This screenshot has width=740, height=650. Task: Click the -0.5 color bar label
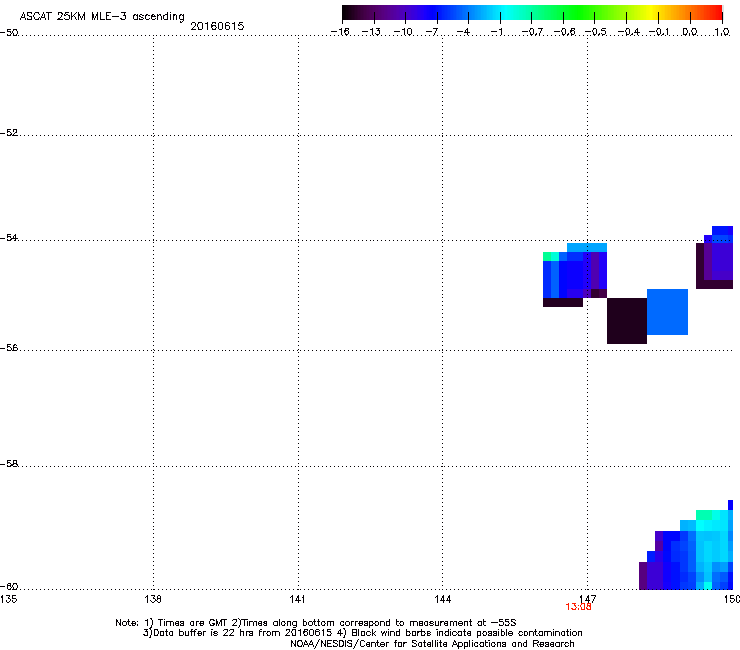(596, 32)
